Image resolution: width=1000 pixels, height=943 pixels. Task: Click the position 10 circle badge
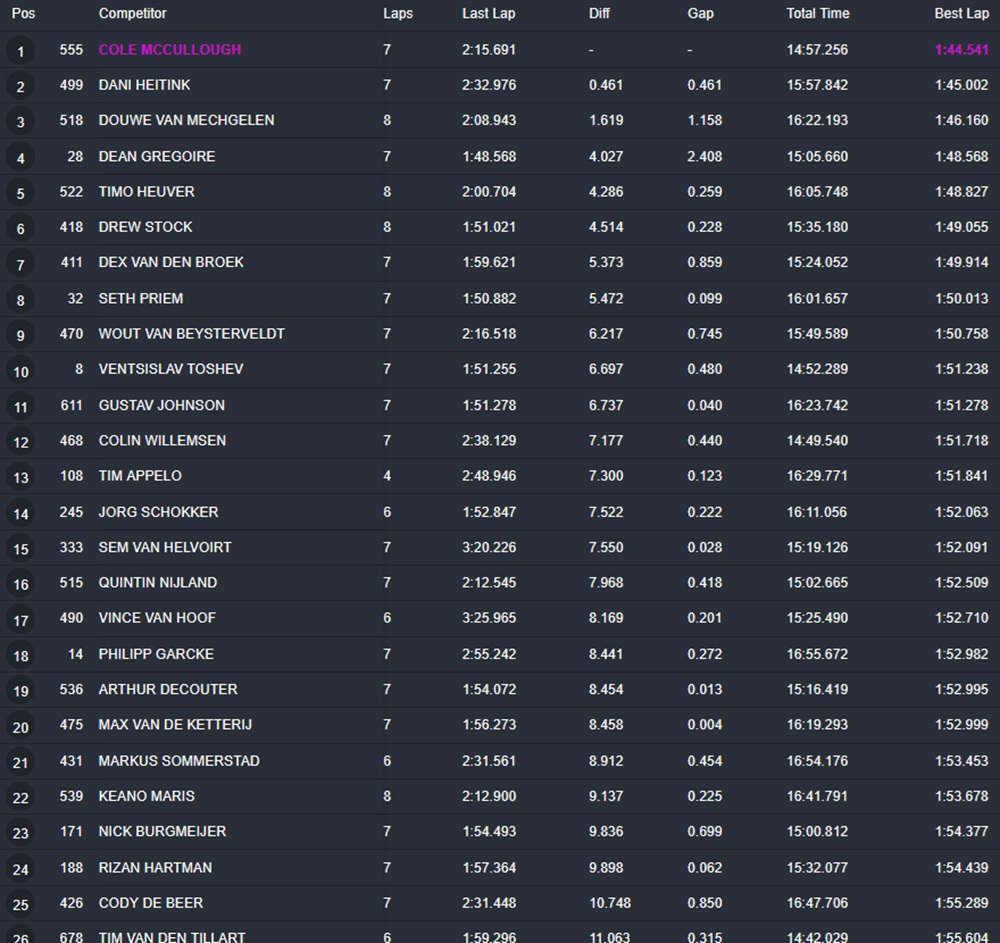[20, 371]
